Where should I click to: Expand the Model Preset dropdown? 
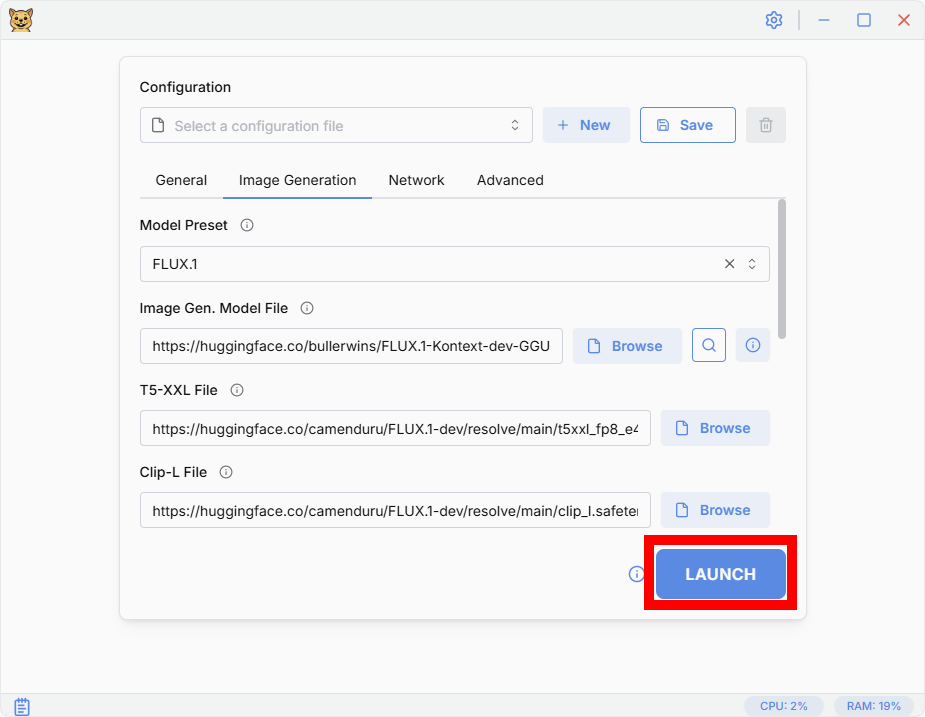pyautogui.click(x=752, y=264)
